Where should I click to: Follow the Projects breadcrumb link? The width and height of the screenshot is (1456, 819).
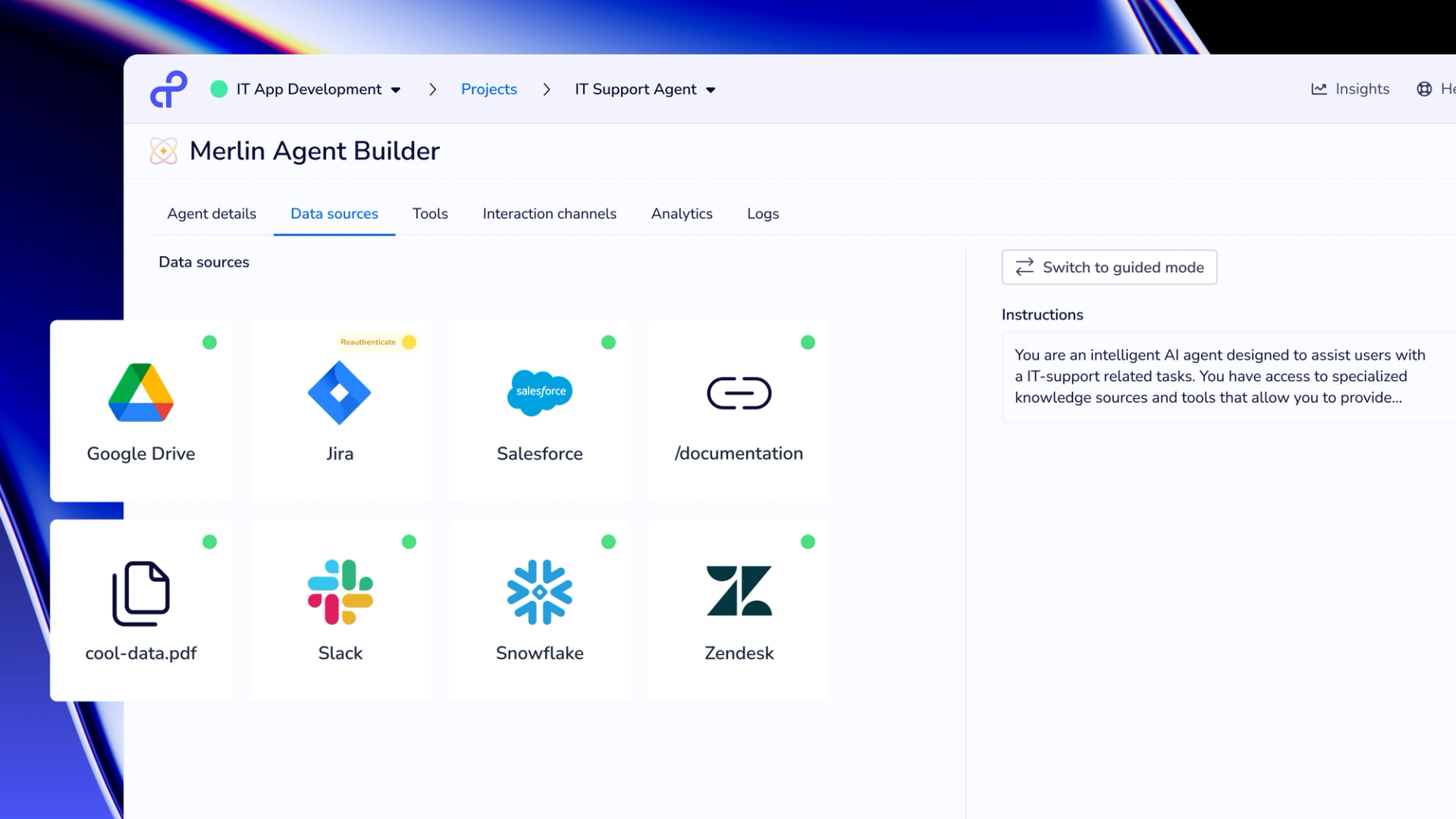[x=489, y=89]
